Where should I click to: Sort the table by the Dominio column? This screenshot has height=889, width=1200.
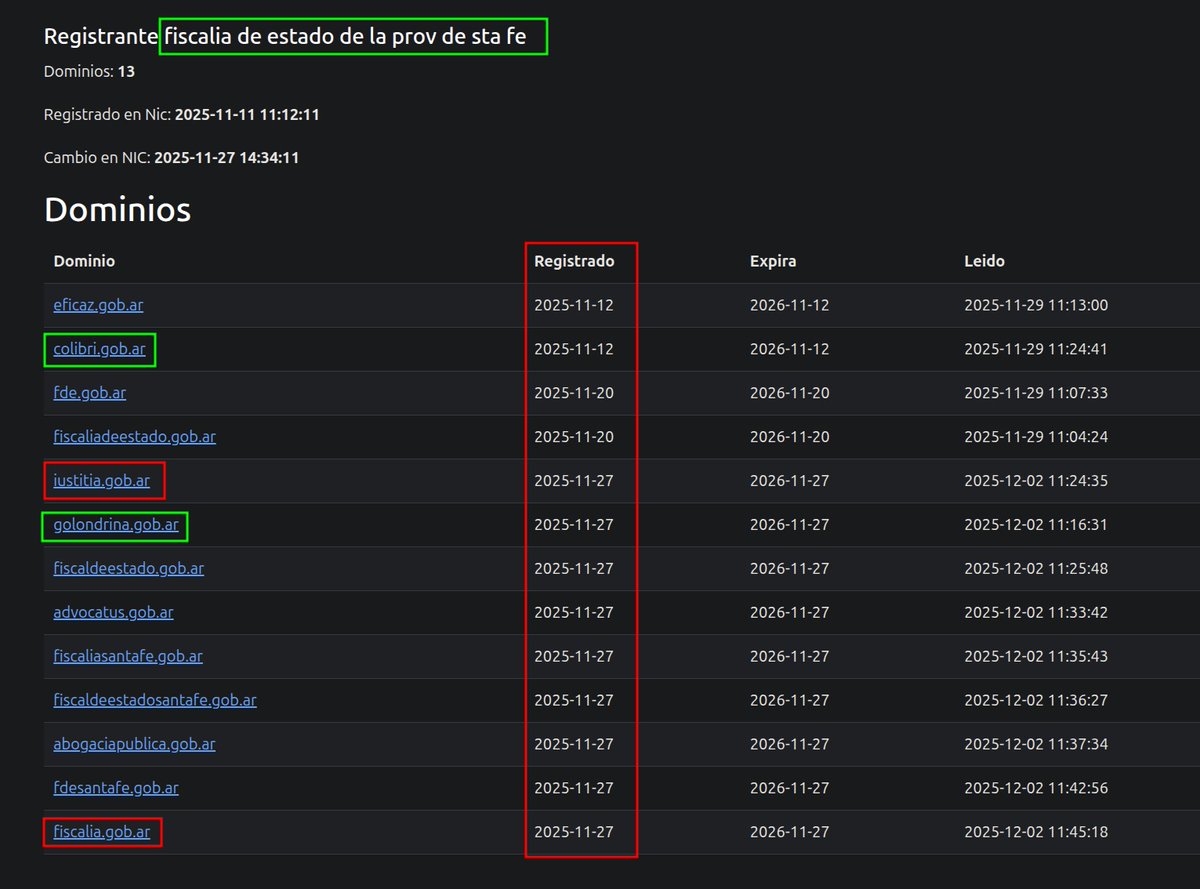84,261
